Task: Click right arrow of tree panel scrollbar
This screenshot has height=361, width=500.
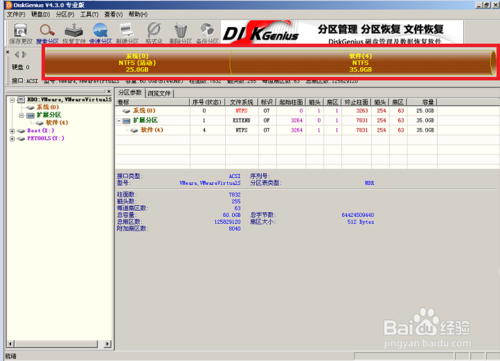Action: 107,344
